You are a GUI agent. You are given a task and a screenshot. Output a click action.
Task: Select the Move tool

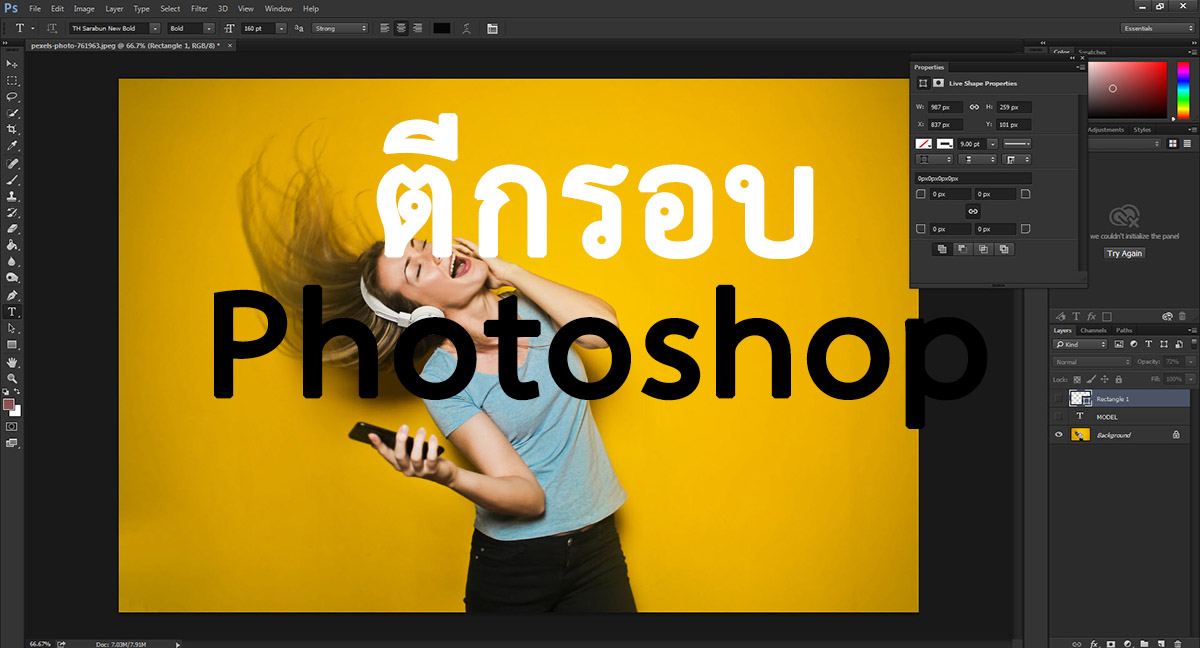coord(13,63)
